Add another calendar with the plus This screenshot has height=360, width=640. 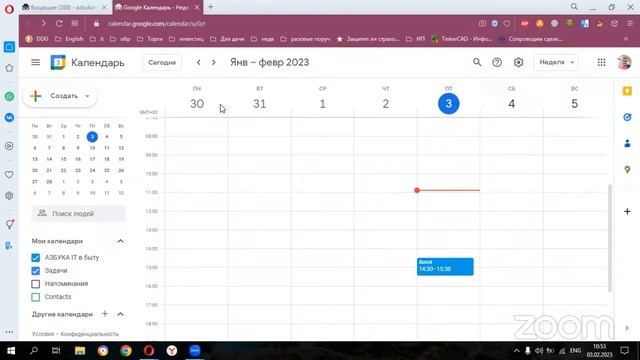point(105,313)
